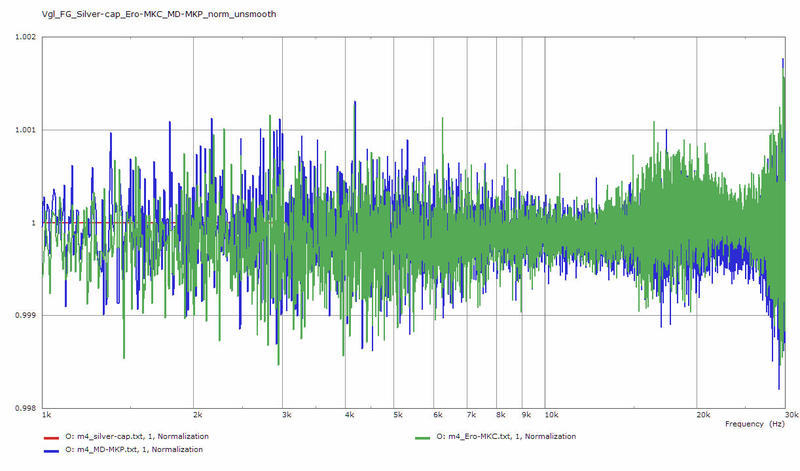Click the 10k x-axis tick label
This screenshot has height=471, width=800.
pos(549,414)
